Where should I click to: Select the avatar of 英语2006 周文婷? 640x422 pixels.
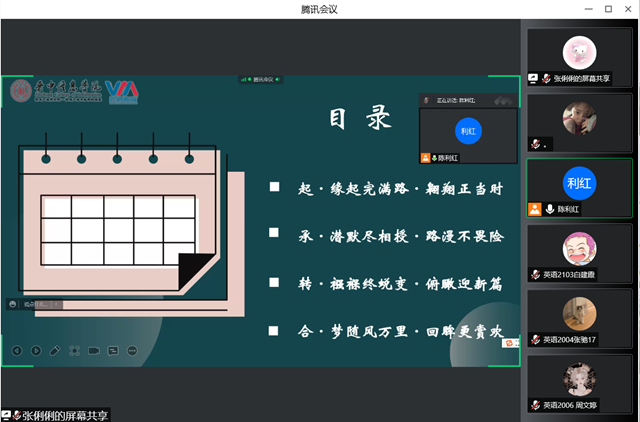click(579, 379)
